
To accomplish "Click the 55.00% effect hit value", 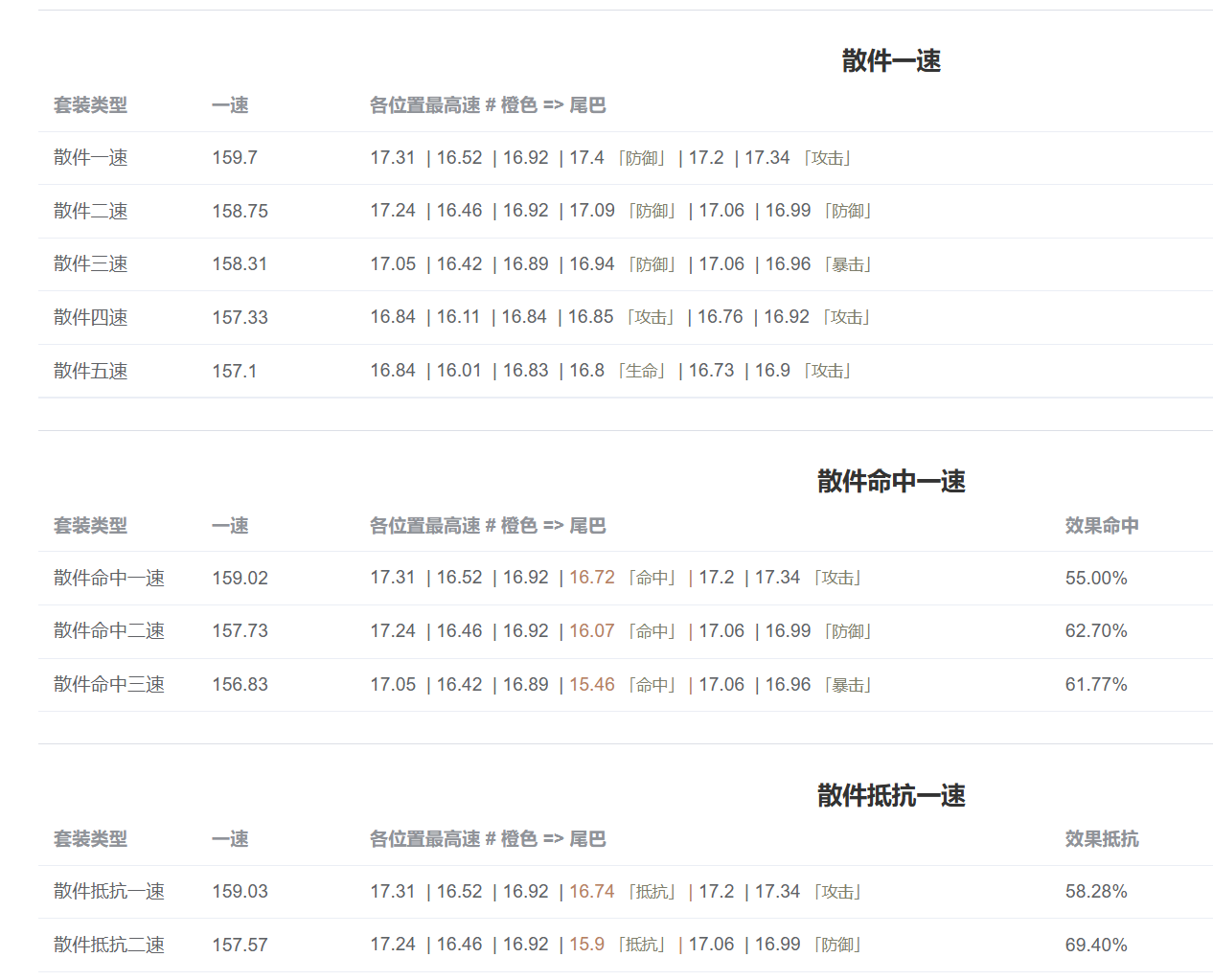I will pyautogui.click(x=1095, y=579).
